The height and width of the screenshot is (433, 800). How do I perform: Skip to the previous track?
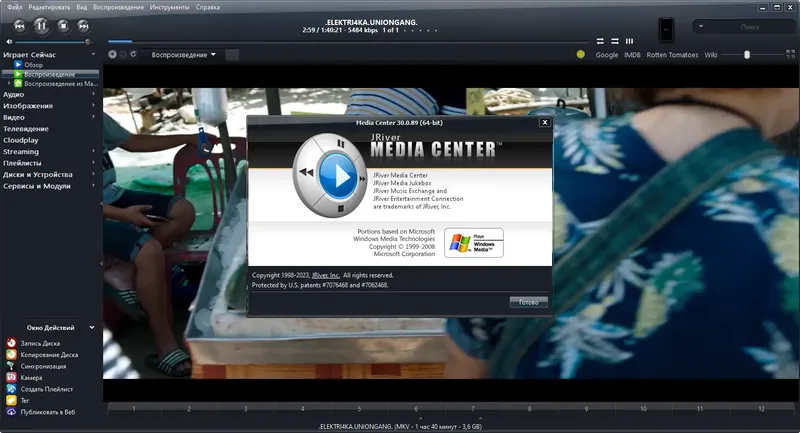(x=19, y=26)
